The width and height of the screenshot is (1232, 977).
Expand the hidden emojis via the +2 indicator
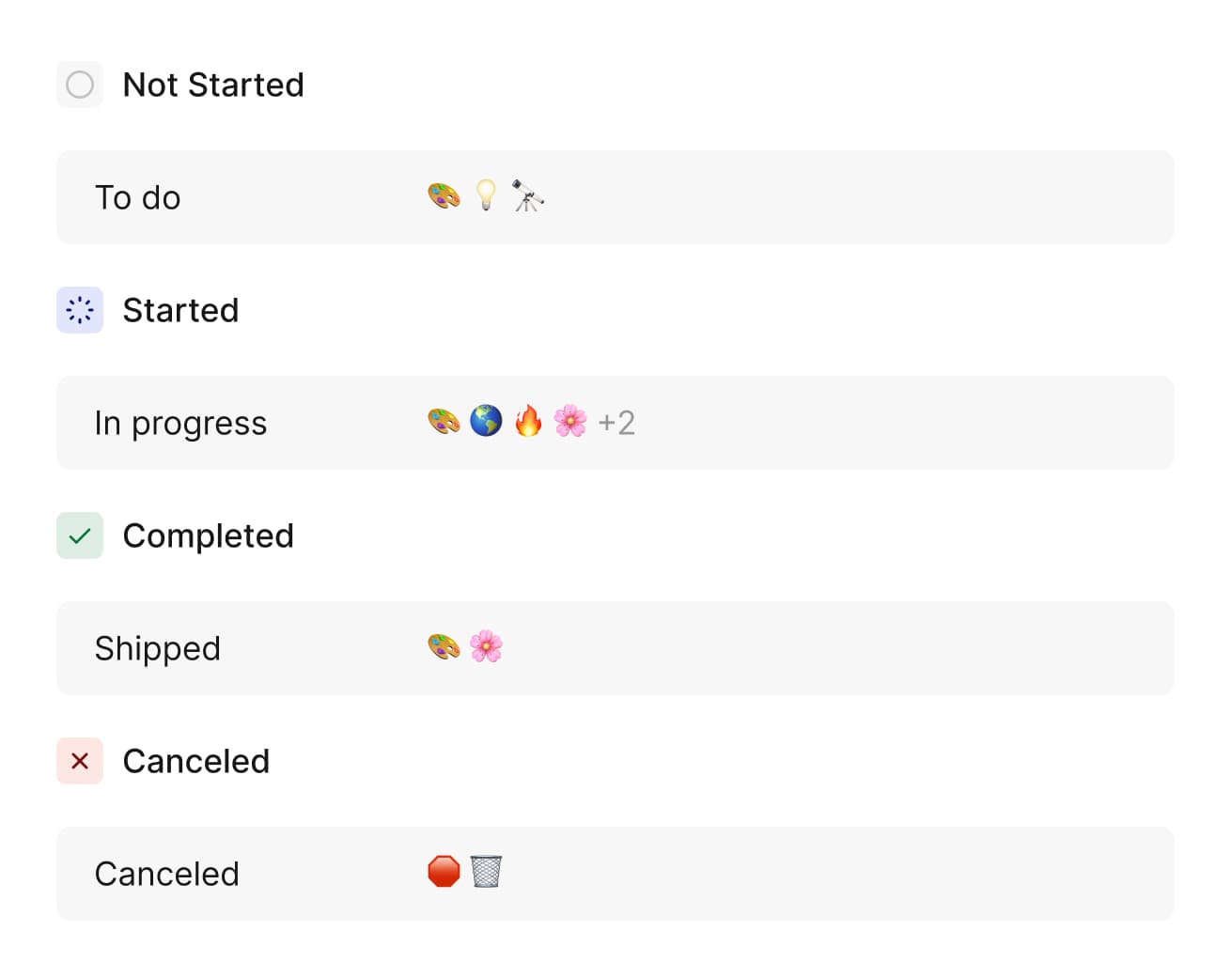click(x=616, y=423)
